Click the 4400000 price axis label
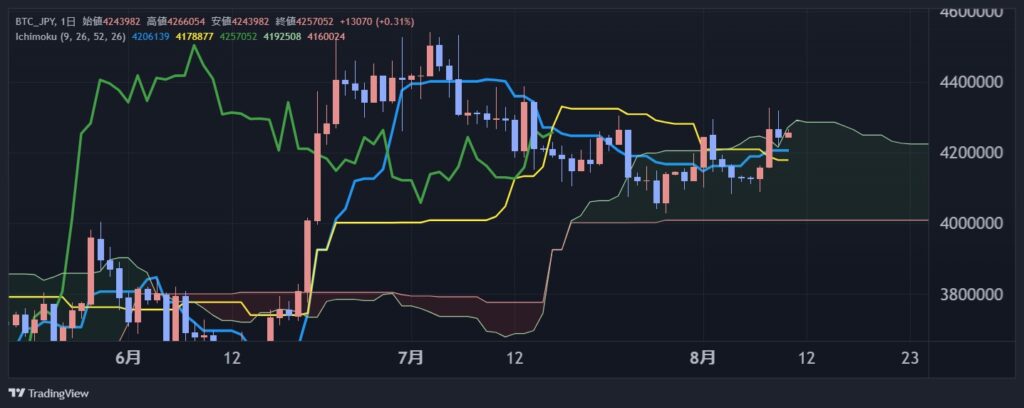 coord(966,81)
